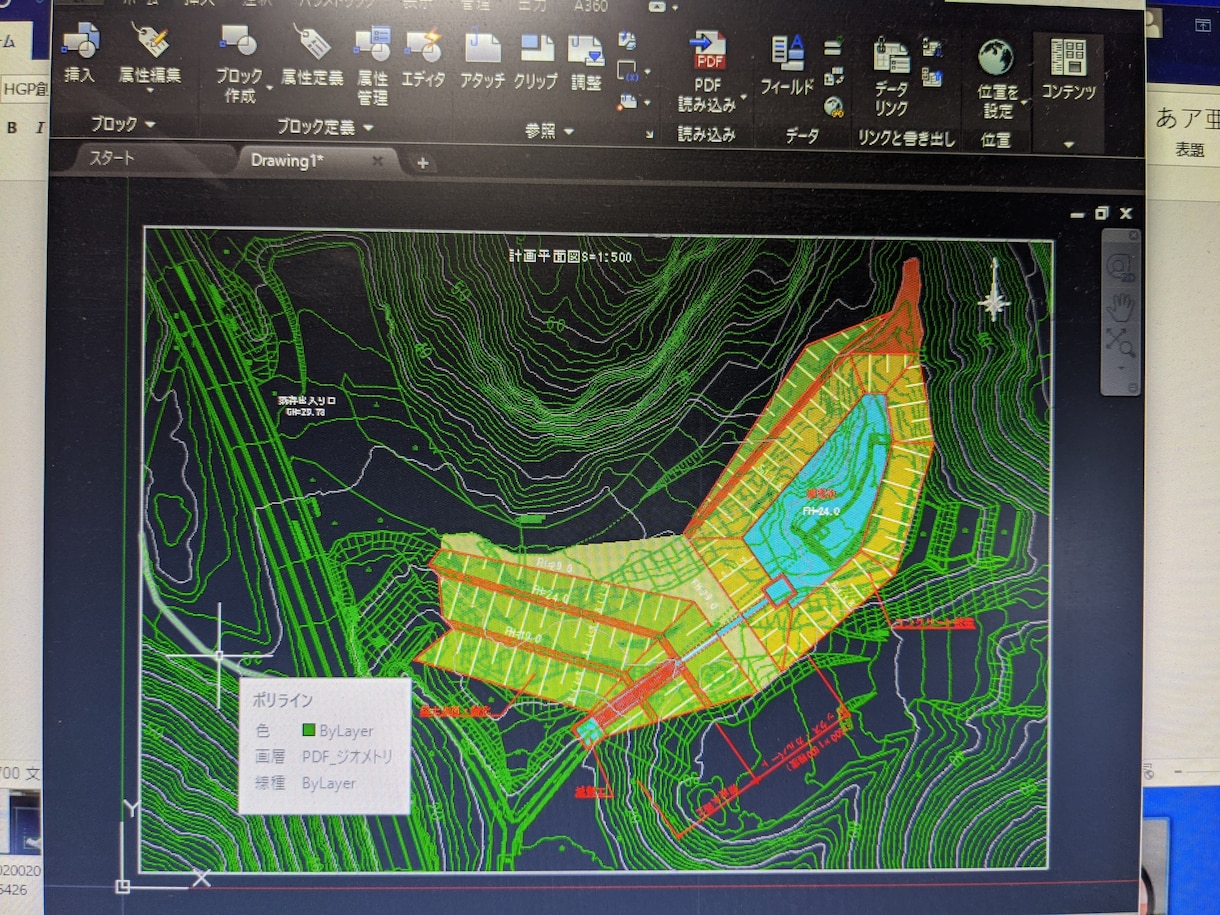Close the Drawing1* tab
This screenshot has height=915, width=1220.
point(377,160)
